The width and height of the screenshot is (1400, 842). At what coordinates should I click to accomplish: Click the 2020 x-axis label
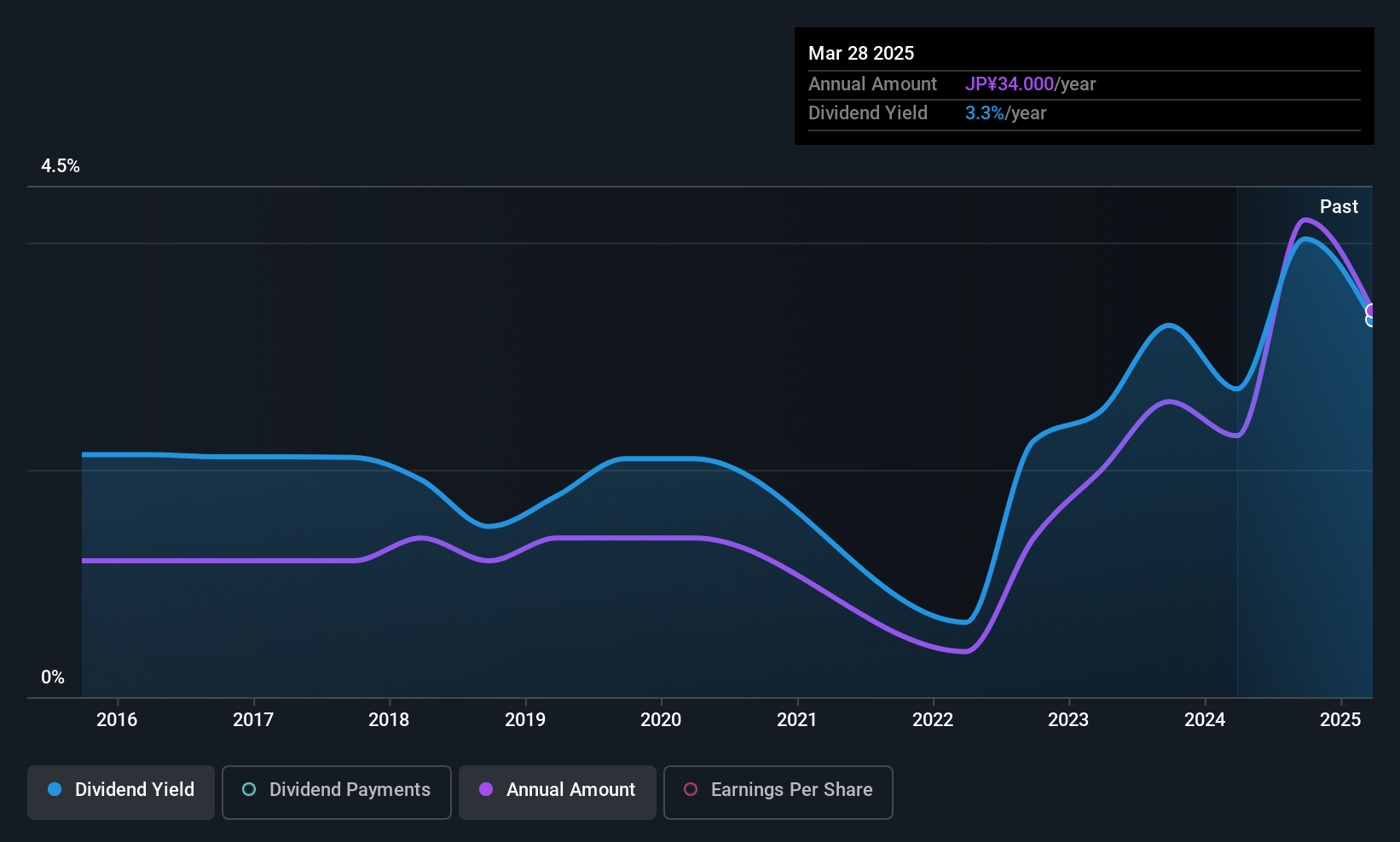pyautogui.click(x=661, y=720)
